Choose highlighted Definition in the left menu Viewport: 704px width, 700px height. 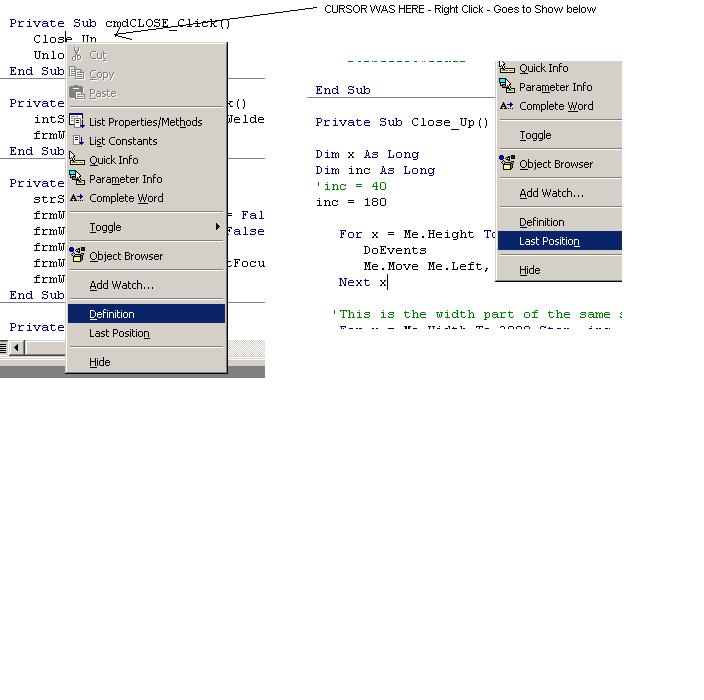(x=146, y=313)
